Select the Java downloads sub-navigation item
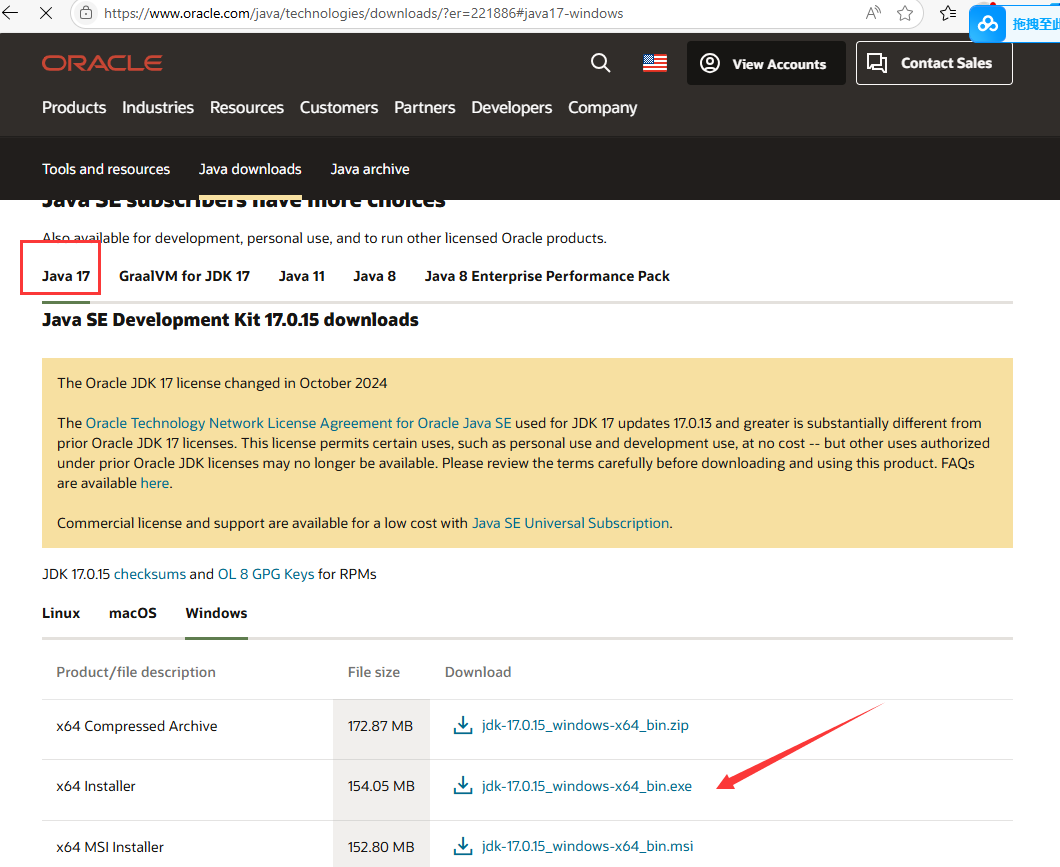The image size is (1060, 867). pos(250,169)
